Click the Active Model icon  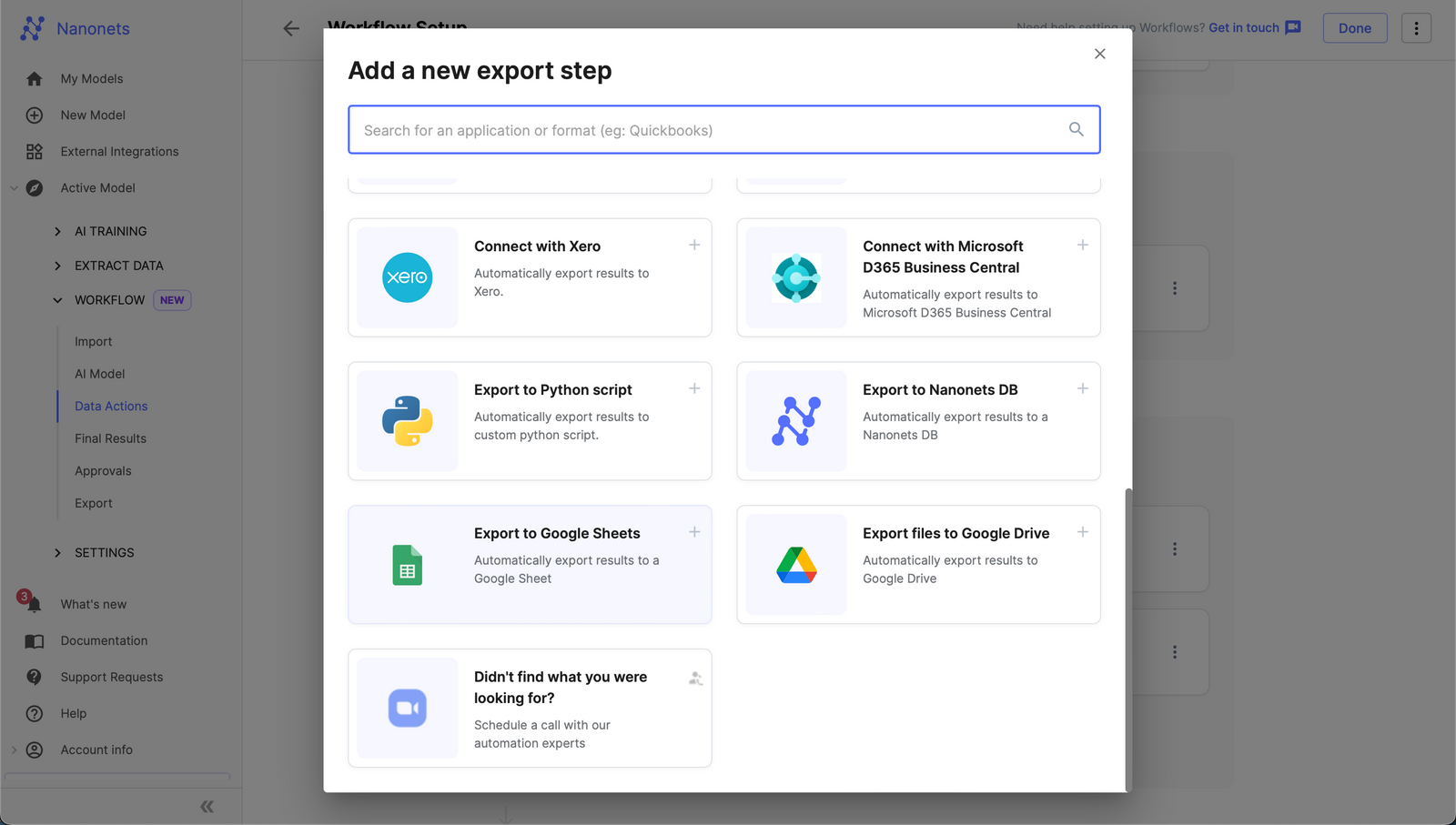pyautogui.click(x=34, y=187)
